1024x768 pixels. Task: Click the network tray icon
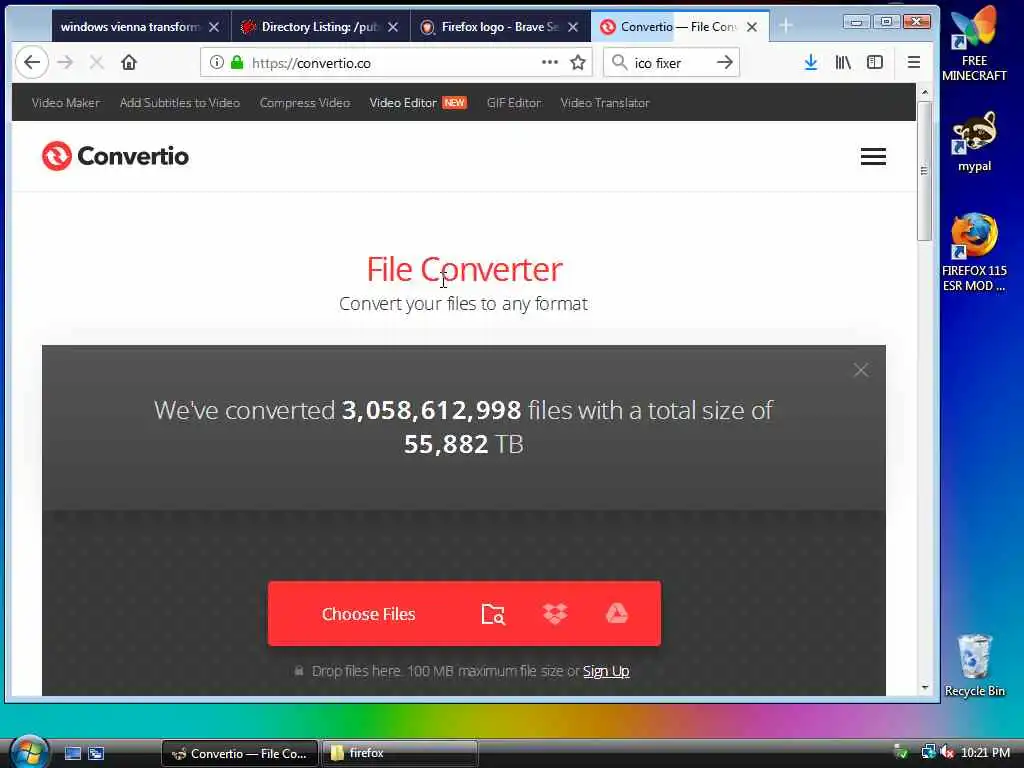coord(927,753)
